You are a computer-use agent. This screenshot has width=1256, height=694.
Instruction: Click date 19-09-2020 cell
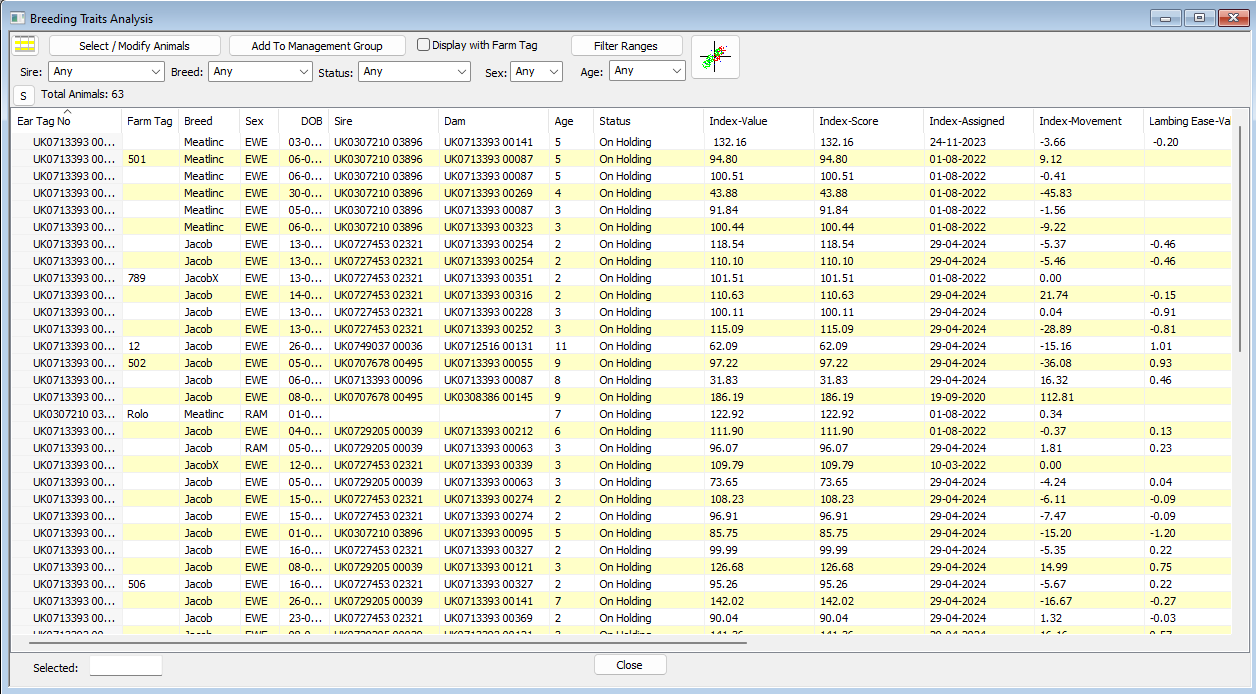pyautogui.click(x=978, y=397)
